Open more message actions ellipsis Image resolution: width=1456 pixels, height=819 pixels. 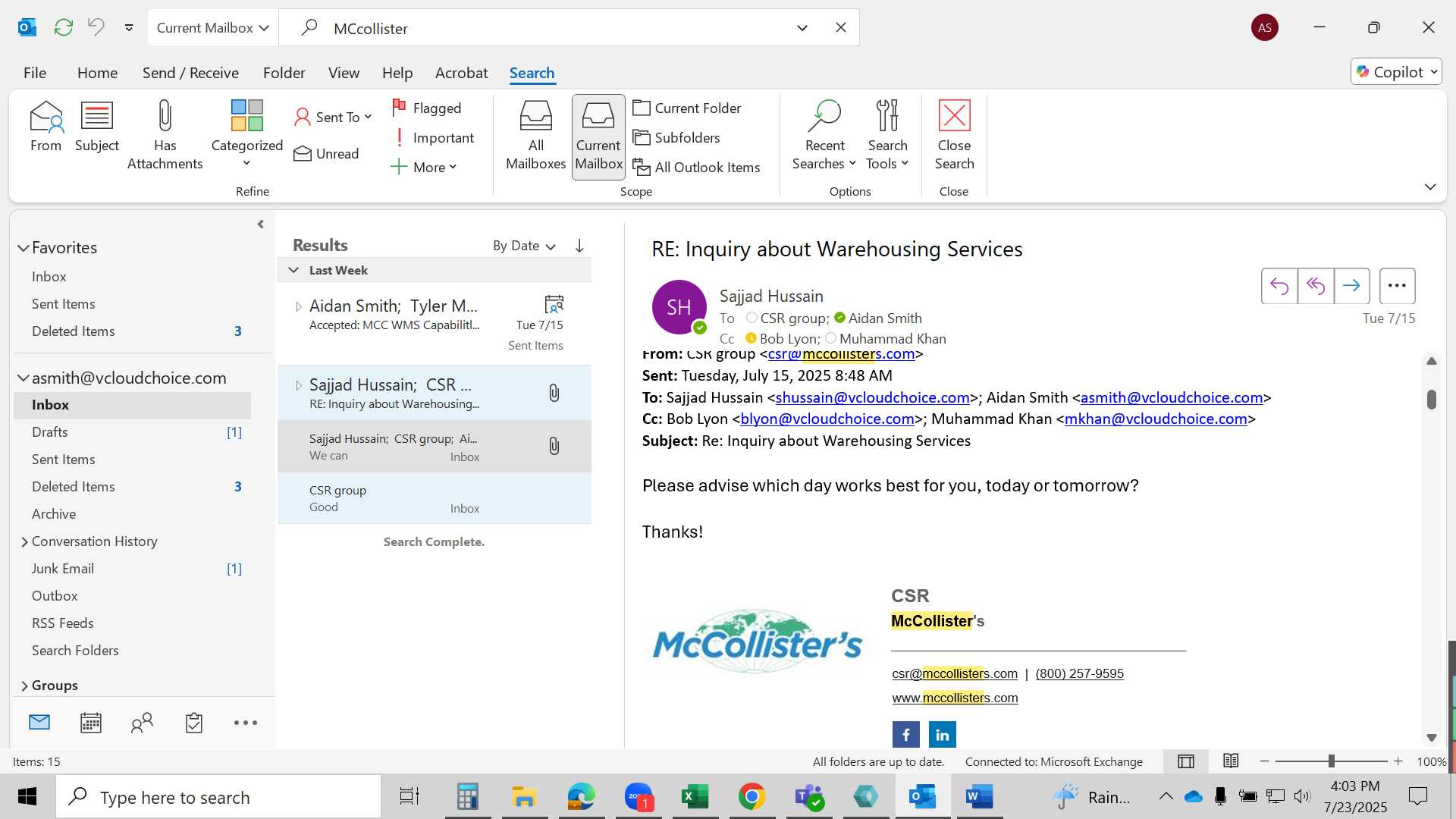1397,286
